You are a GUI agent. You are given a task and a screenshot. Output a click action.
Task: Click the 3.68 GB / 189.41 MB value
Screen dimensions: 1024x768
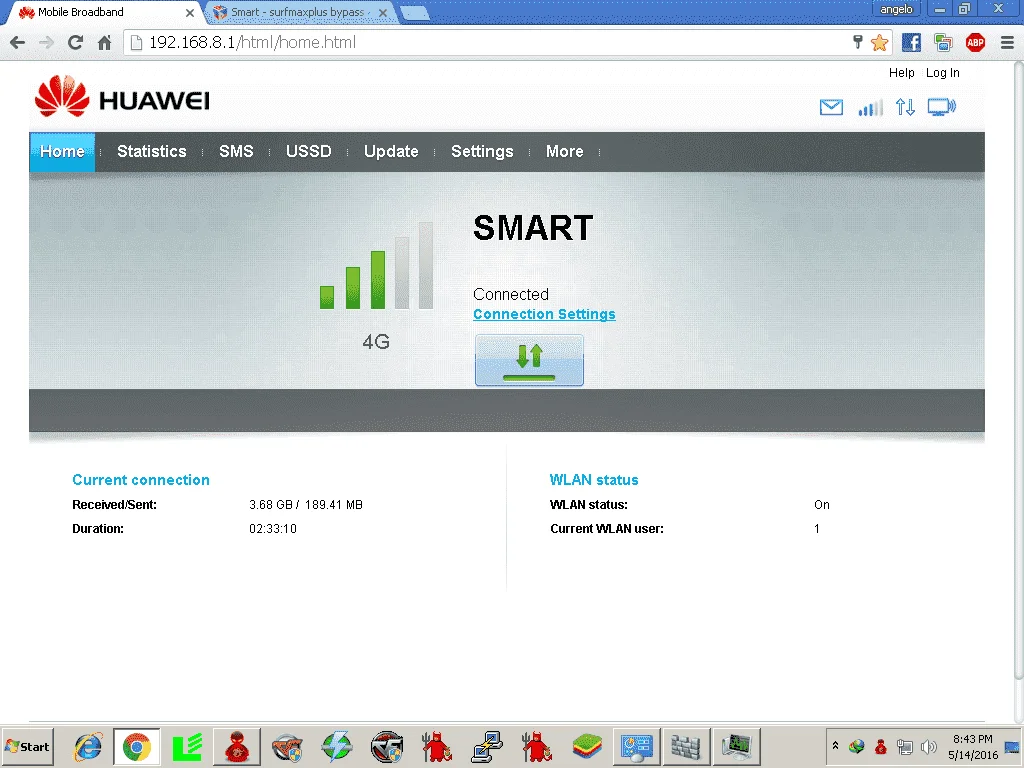pyautogui.click(x=306, y=505)
